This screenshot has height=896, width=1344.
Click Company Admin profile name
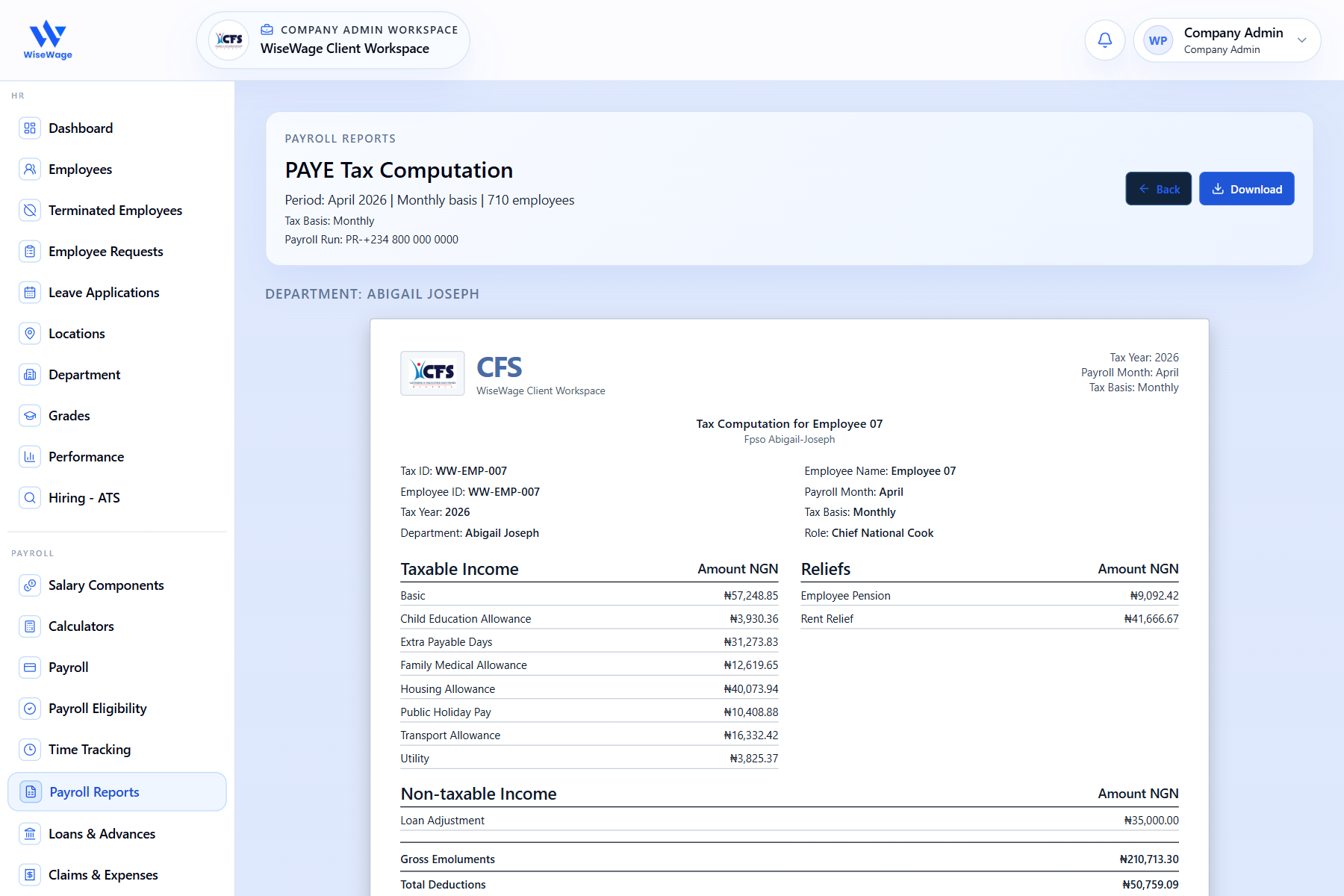coord(1233,33)
